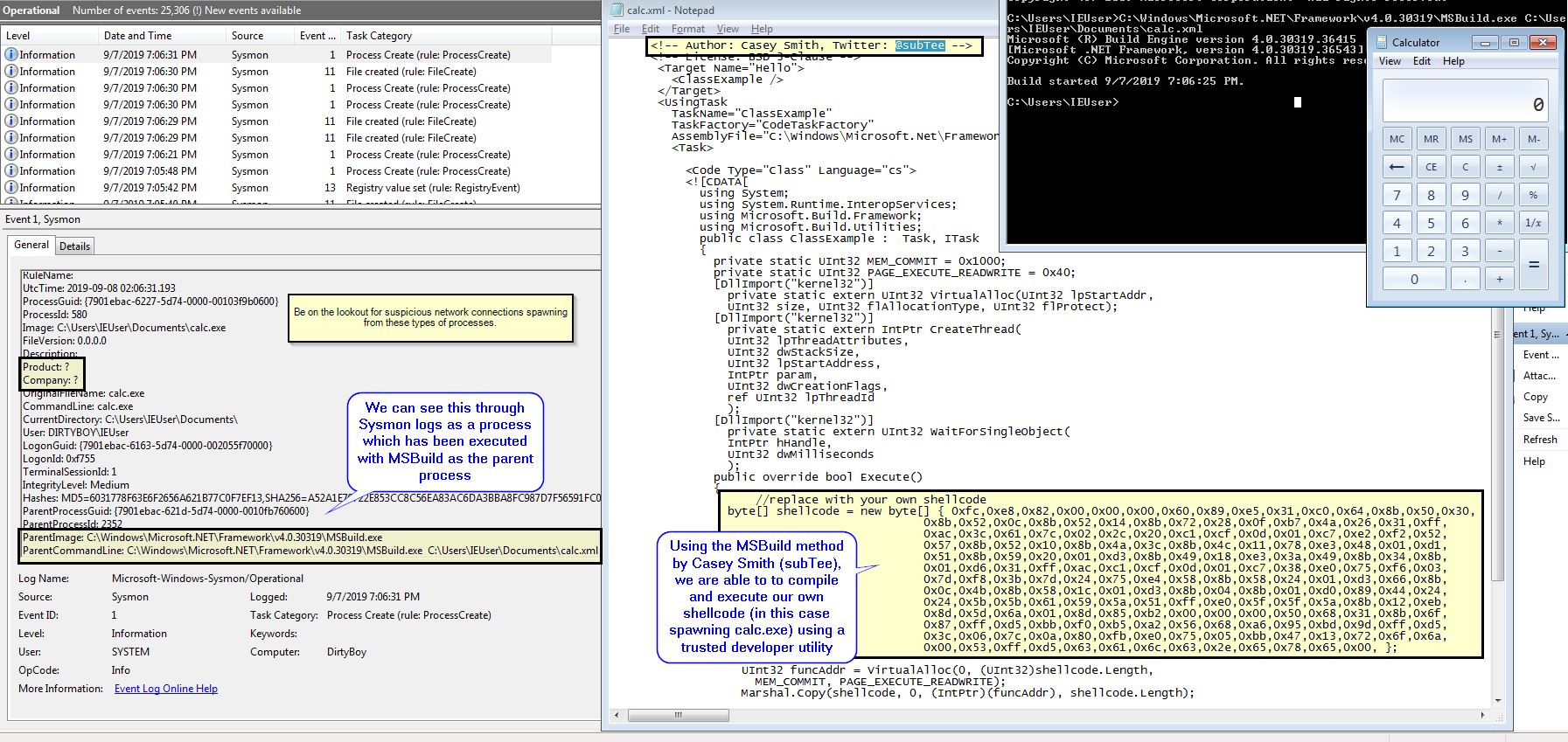Click the Image calc.exe path line in event details
Image resolution: width=1568 pixels, height=742 pixels.
coord(124,328)
